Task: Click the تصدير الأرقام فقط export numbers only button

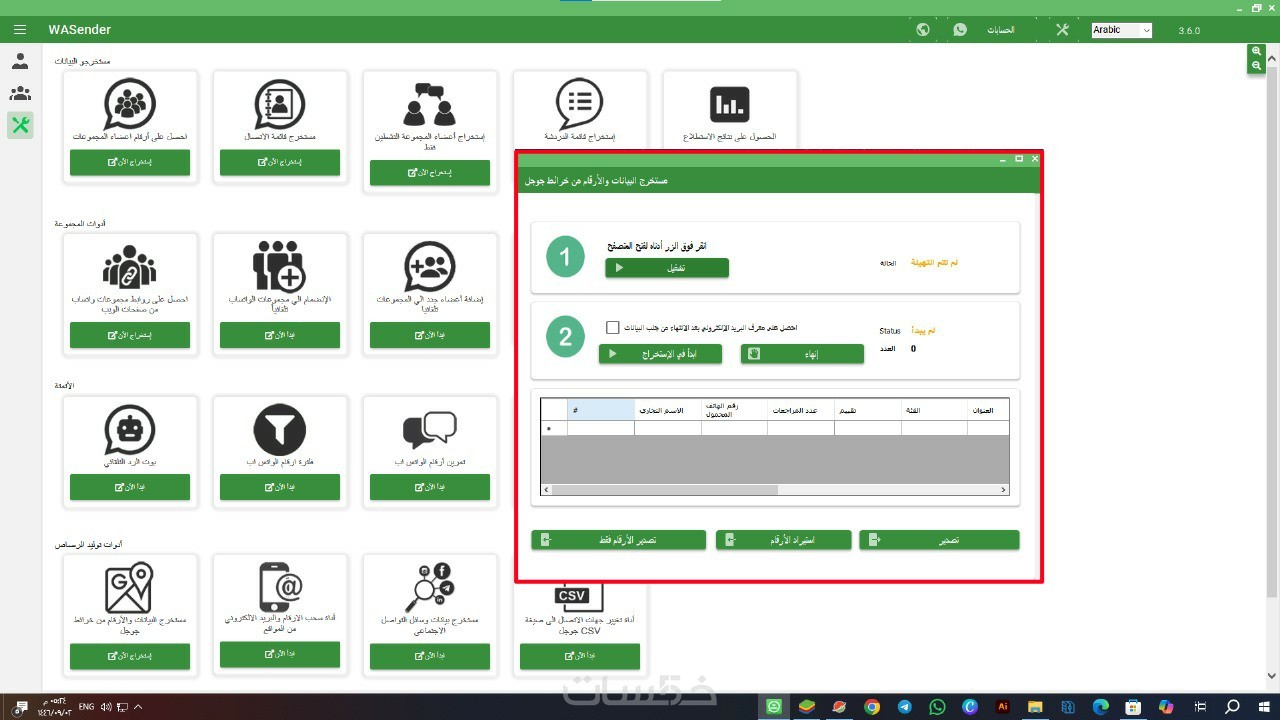Action: [618, 540]
